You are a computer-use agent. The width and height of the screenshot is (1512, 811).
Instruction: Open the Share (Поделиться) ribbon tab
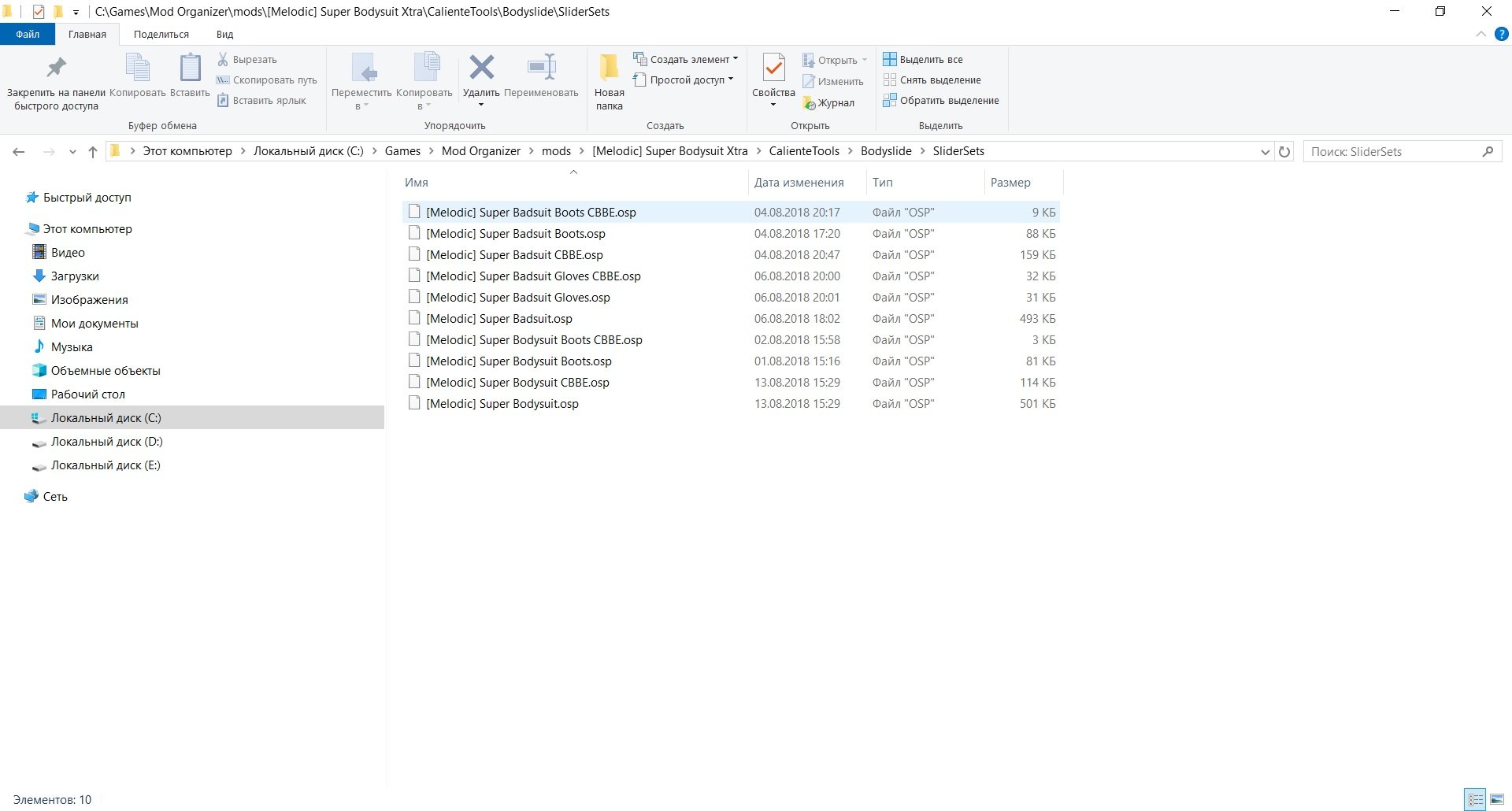point(161,34)
